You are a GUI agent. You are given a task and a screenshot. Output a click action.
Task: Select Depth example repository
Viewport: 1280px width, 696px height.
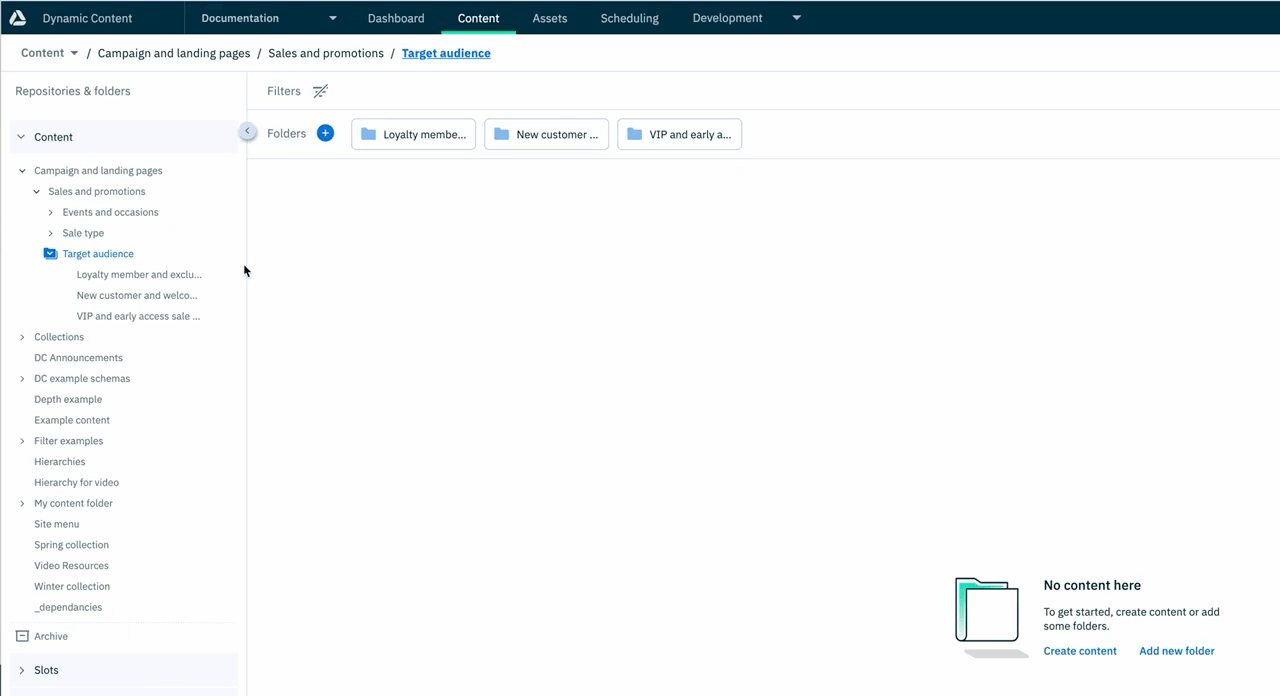(68, 399)
